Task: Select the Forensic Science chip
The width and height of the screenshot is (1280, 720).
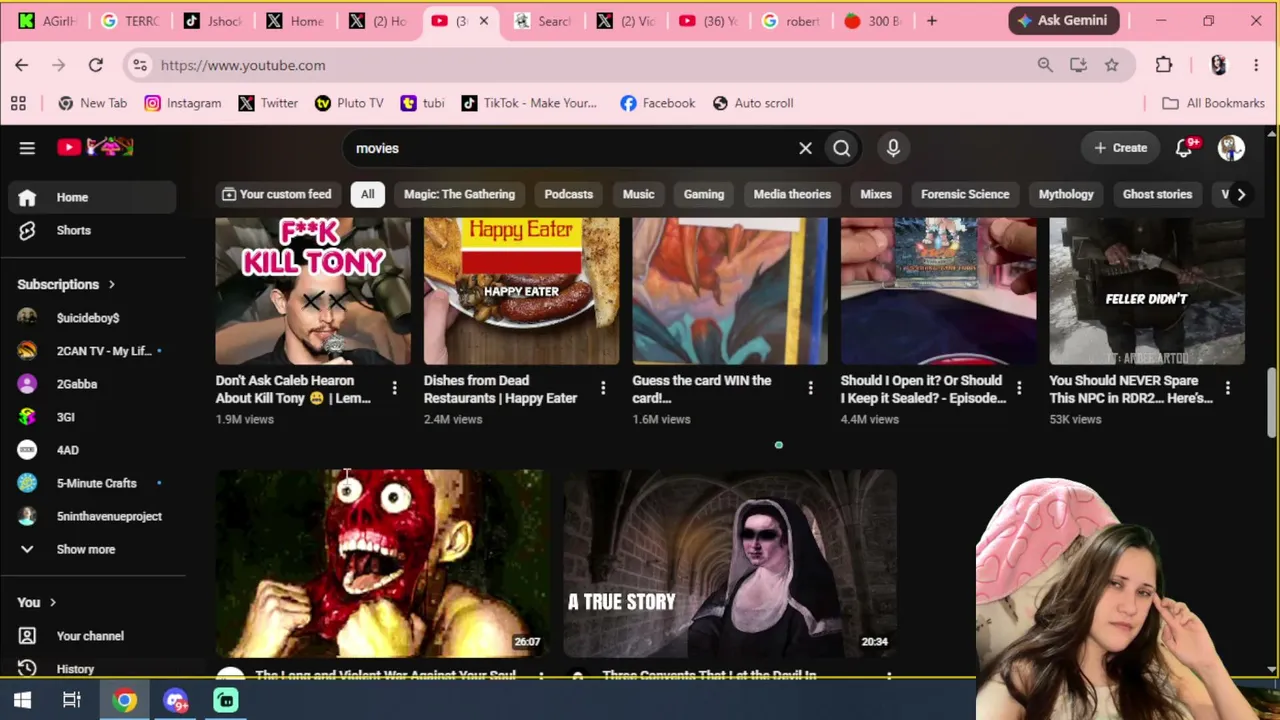Action: 965,195
